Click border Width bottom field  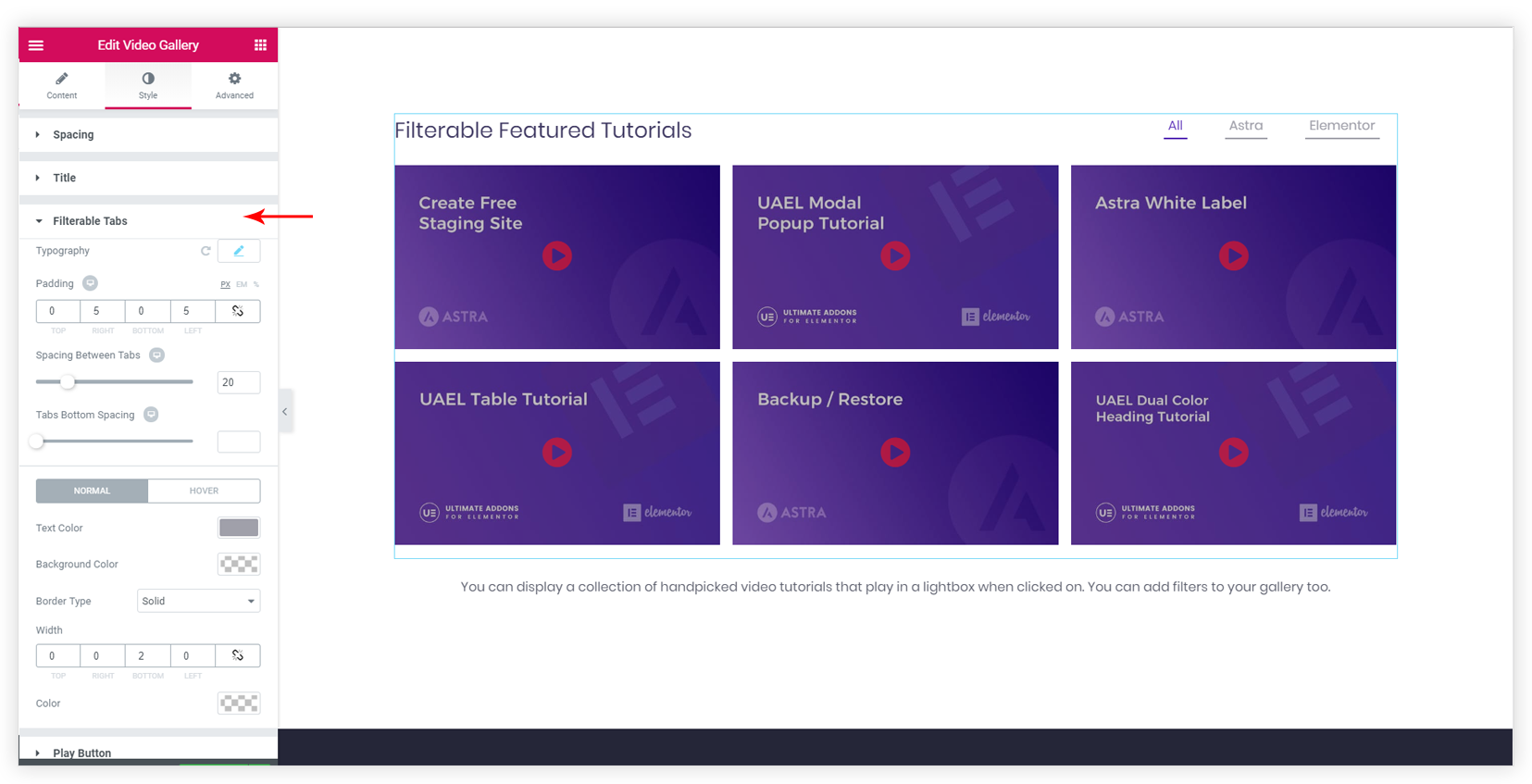click(147, 655)
